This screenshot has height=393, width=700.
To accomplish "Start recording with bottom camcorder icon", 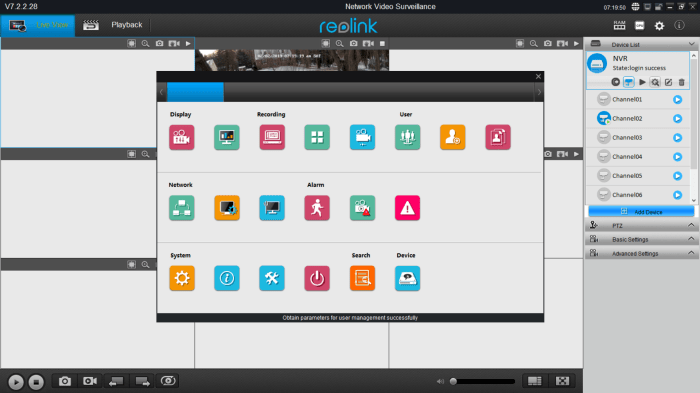I will click(x=90, y=381).
